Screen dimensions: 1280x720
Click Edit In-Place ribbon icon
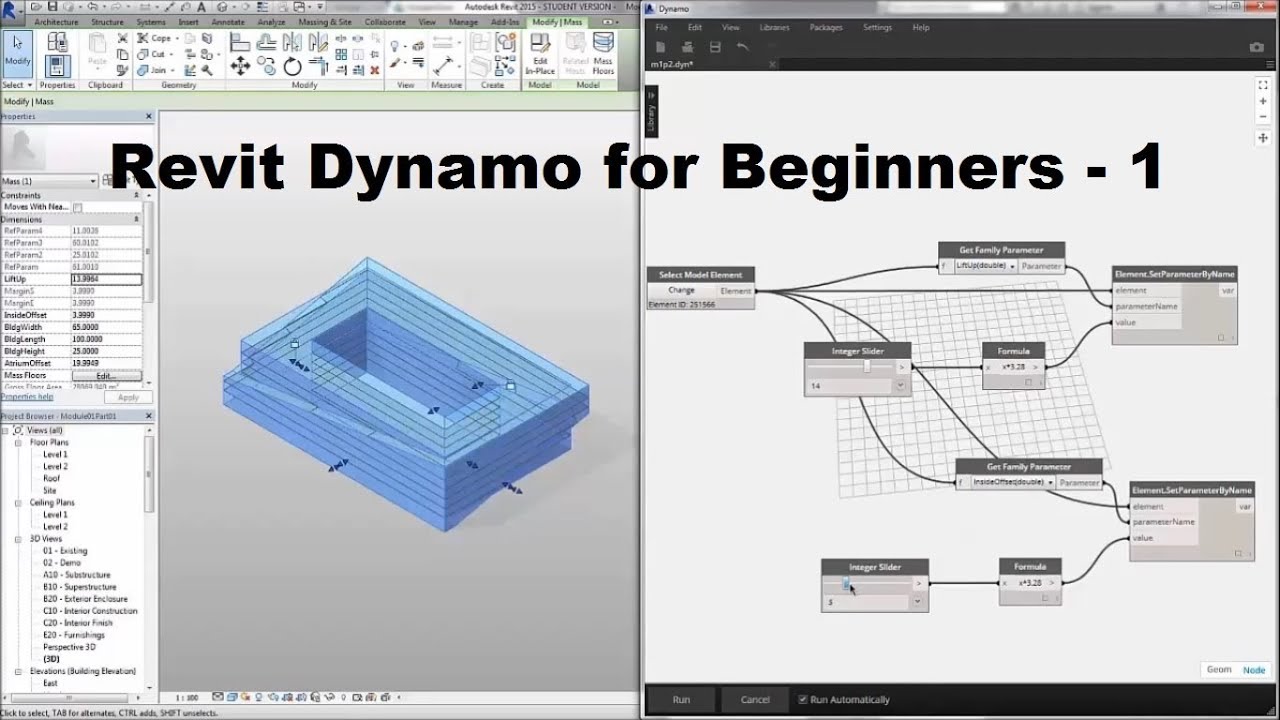[540, 53]
